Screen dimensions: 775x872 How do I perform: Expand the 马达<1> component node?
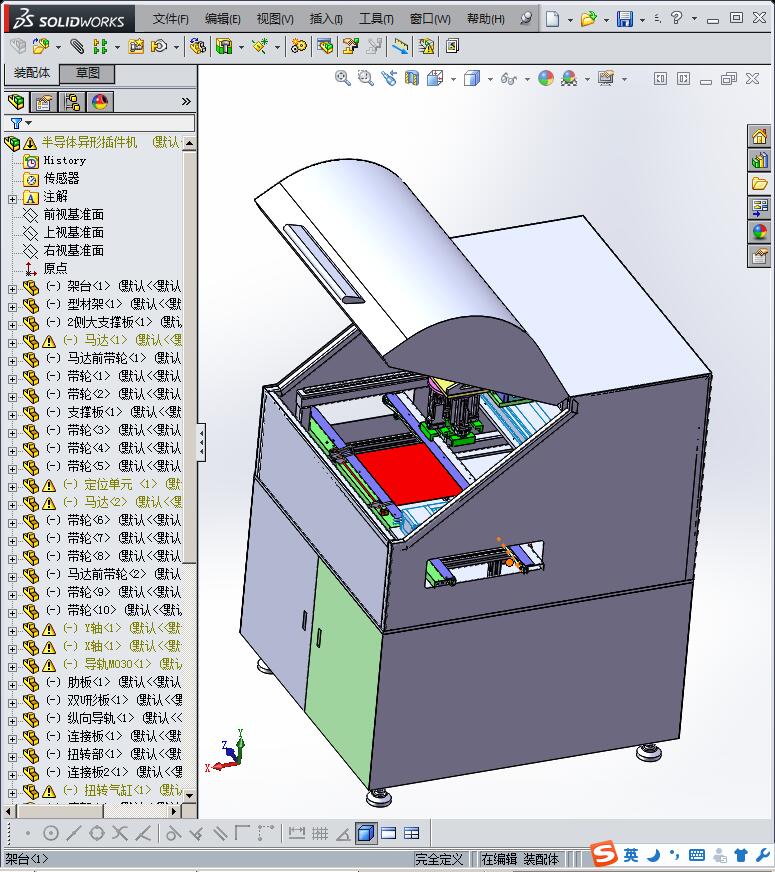pos(12,343)
